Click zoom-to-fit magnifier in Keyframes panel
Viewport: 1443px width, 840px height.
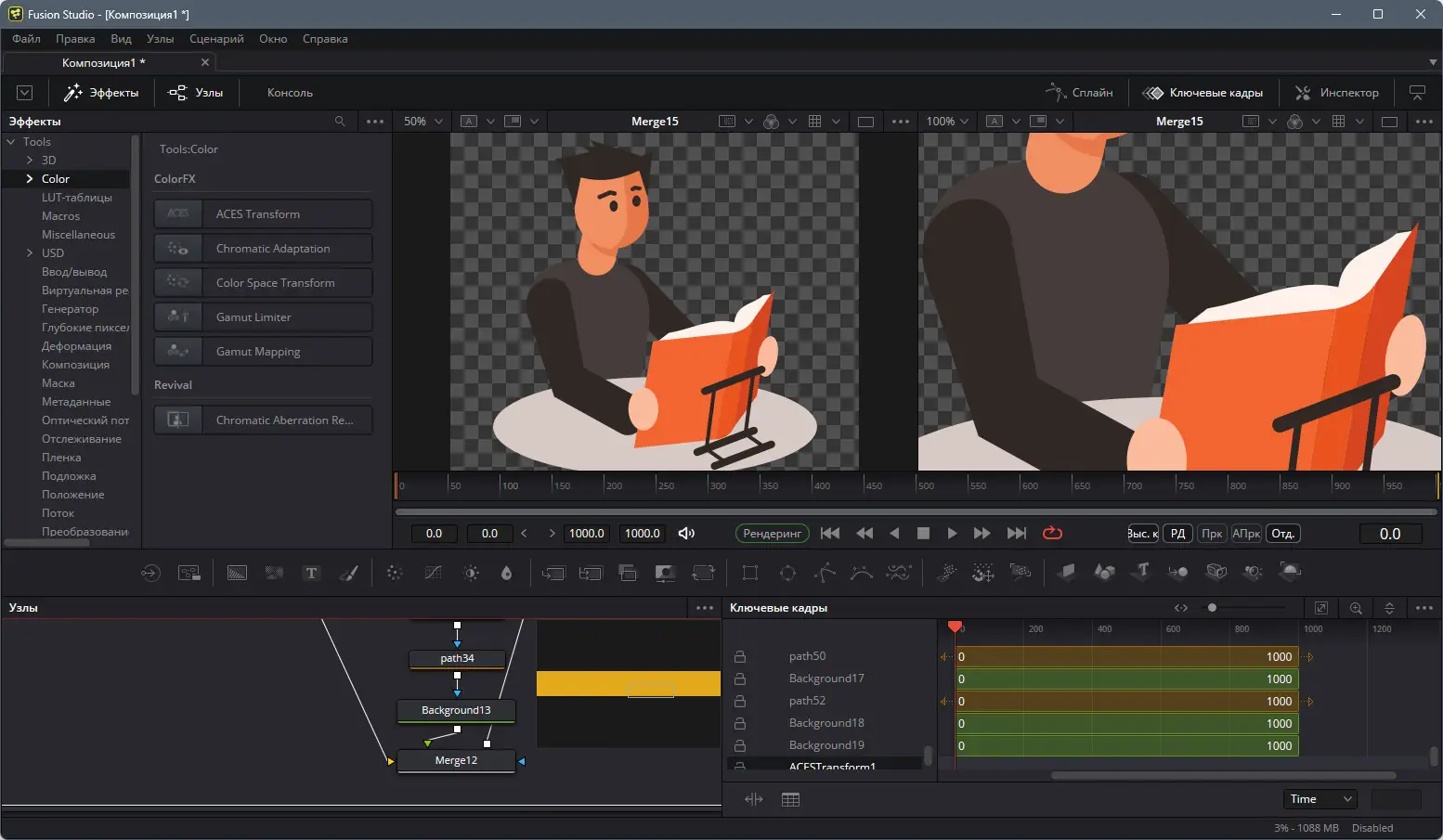coord(1356,608)
